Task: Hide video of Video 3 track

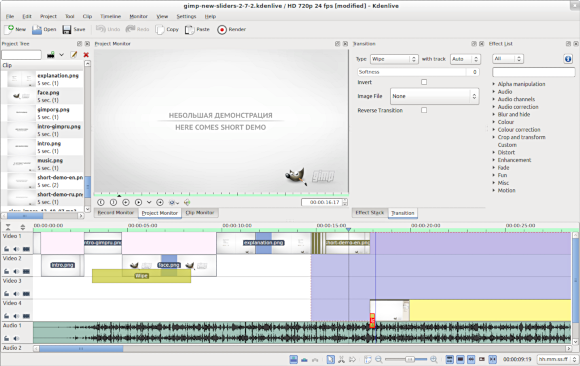Action: pos(26,294)
